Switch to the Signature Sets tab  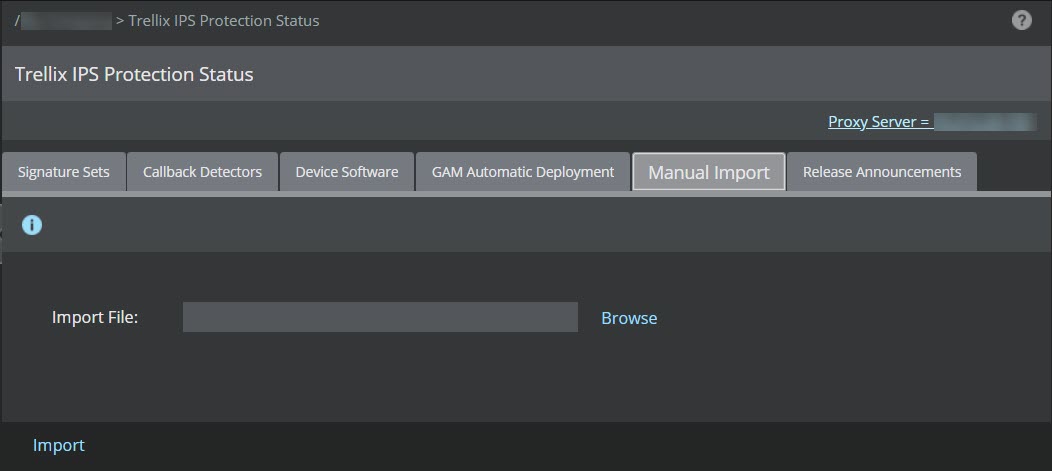coord(64,172)
